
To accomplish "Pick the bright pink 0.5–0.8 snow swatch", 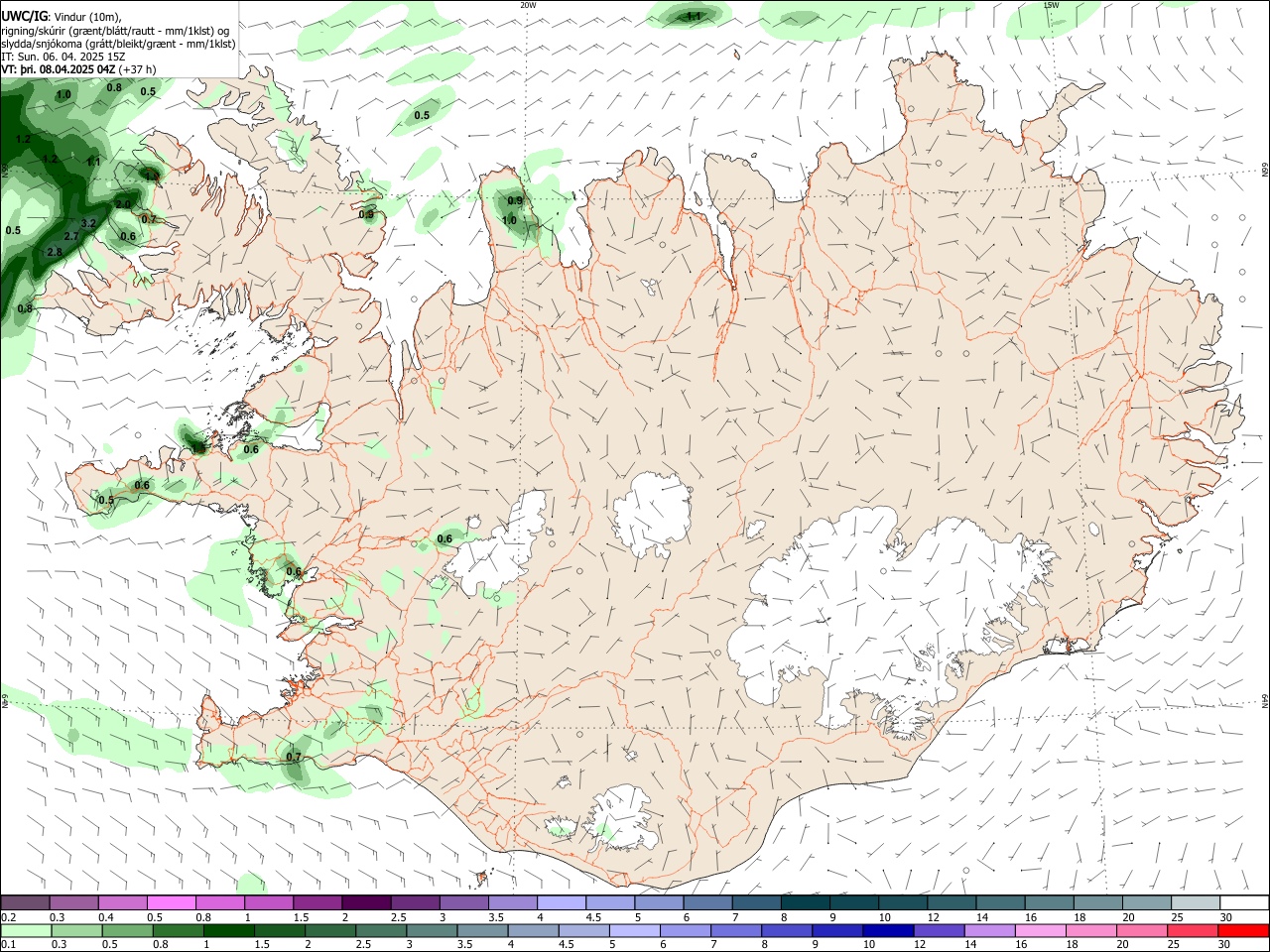I will click(172, 903).
